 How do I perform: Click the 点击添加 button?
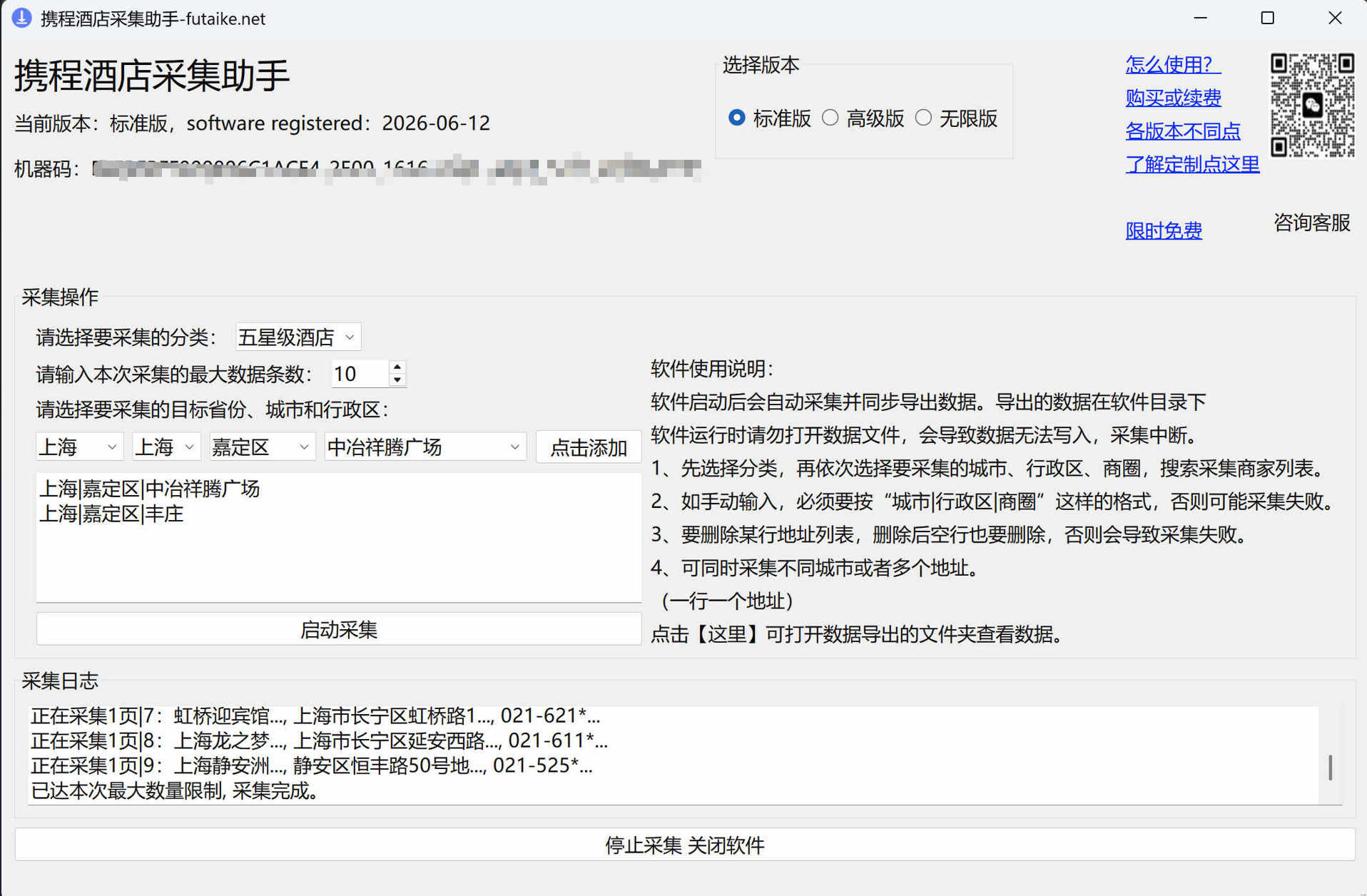[589, 448]
